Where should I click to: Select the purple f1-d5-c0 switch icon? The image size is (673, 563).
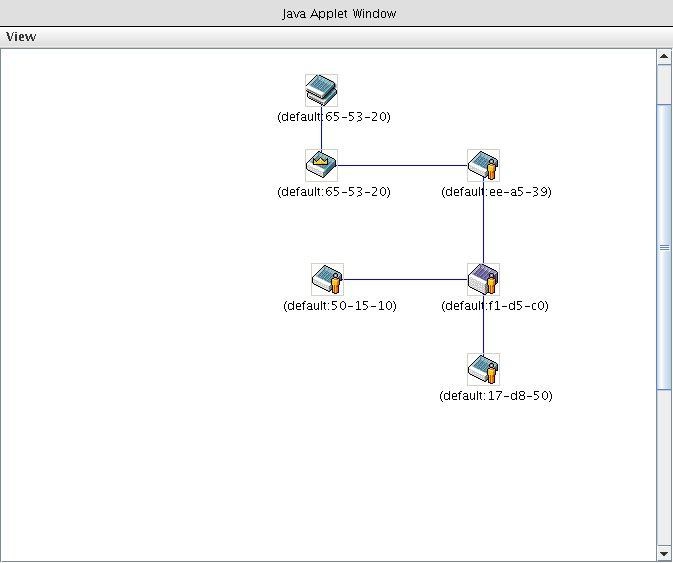(x=483, y=279)
